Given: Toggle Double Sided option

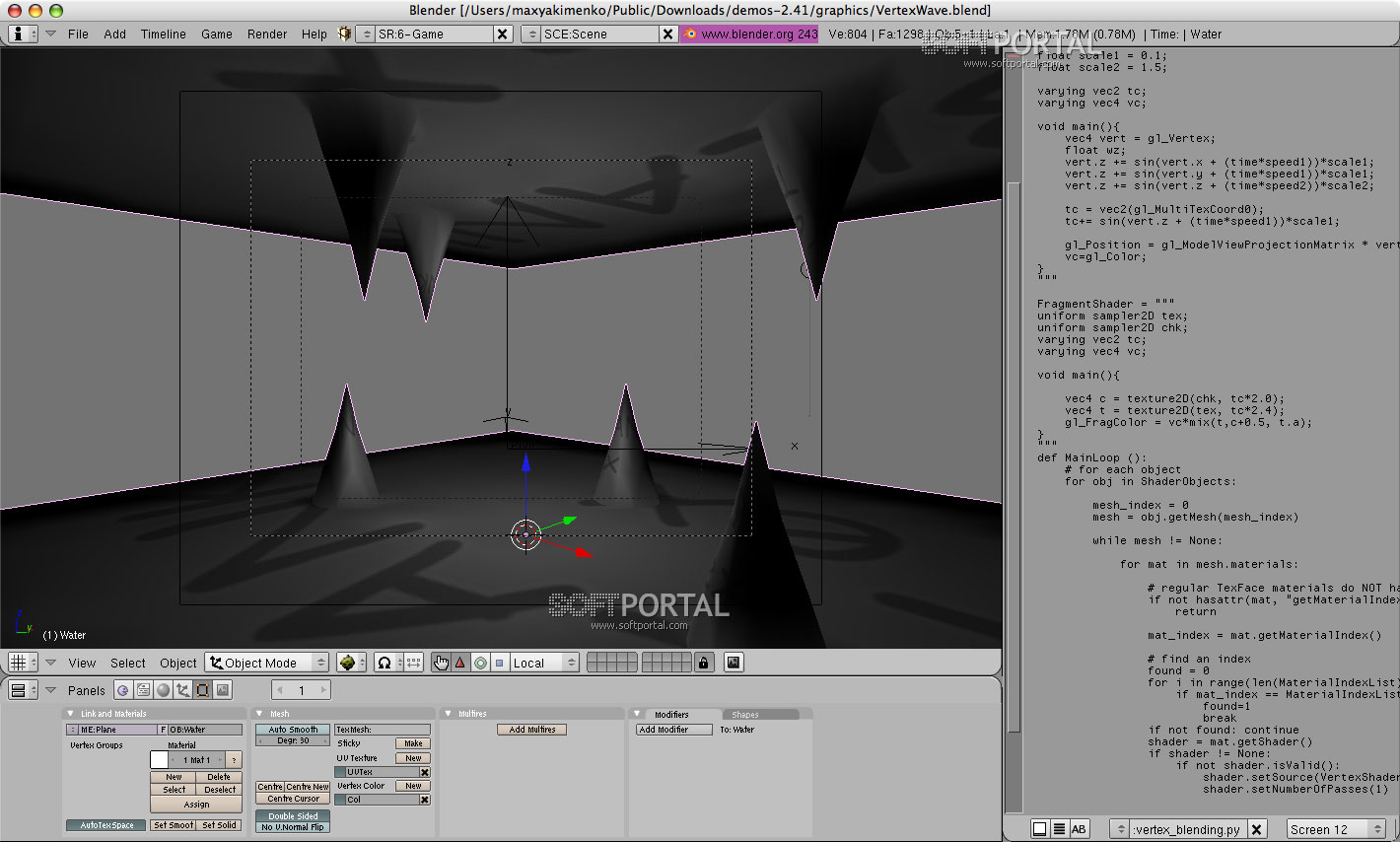Looking at the screenshot, I should tap(293, 816).
